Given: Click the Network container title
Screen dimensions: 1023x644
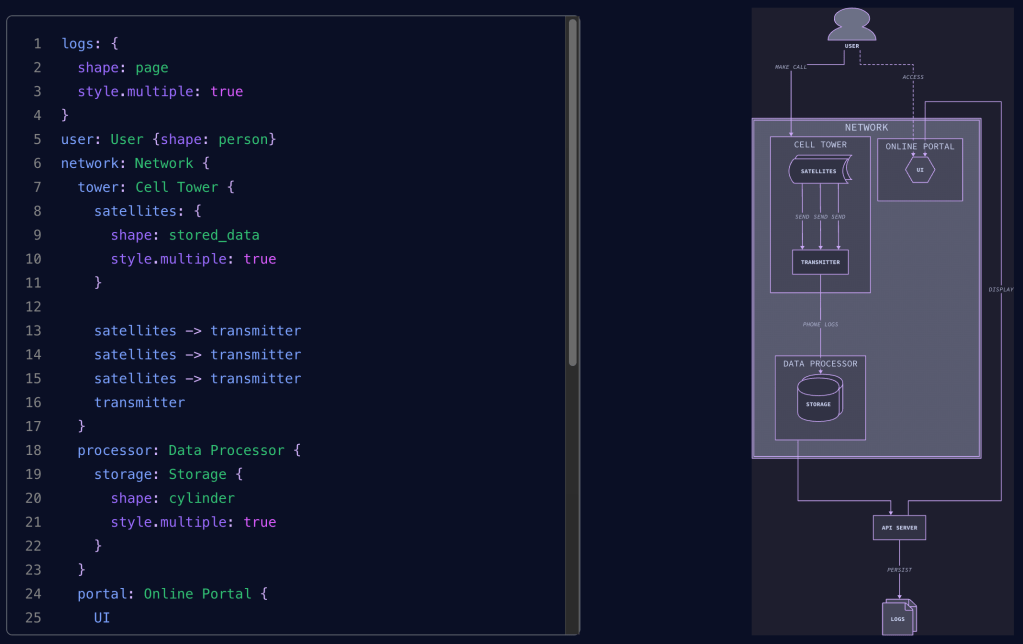Looking at the screenshot, I should 866,128.
